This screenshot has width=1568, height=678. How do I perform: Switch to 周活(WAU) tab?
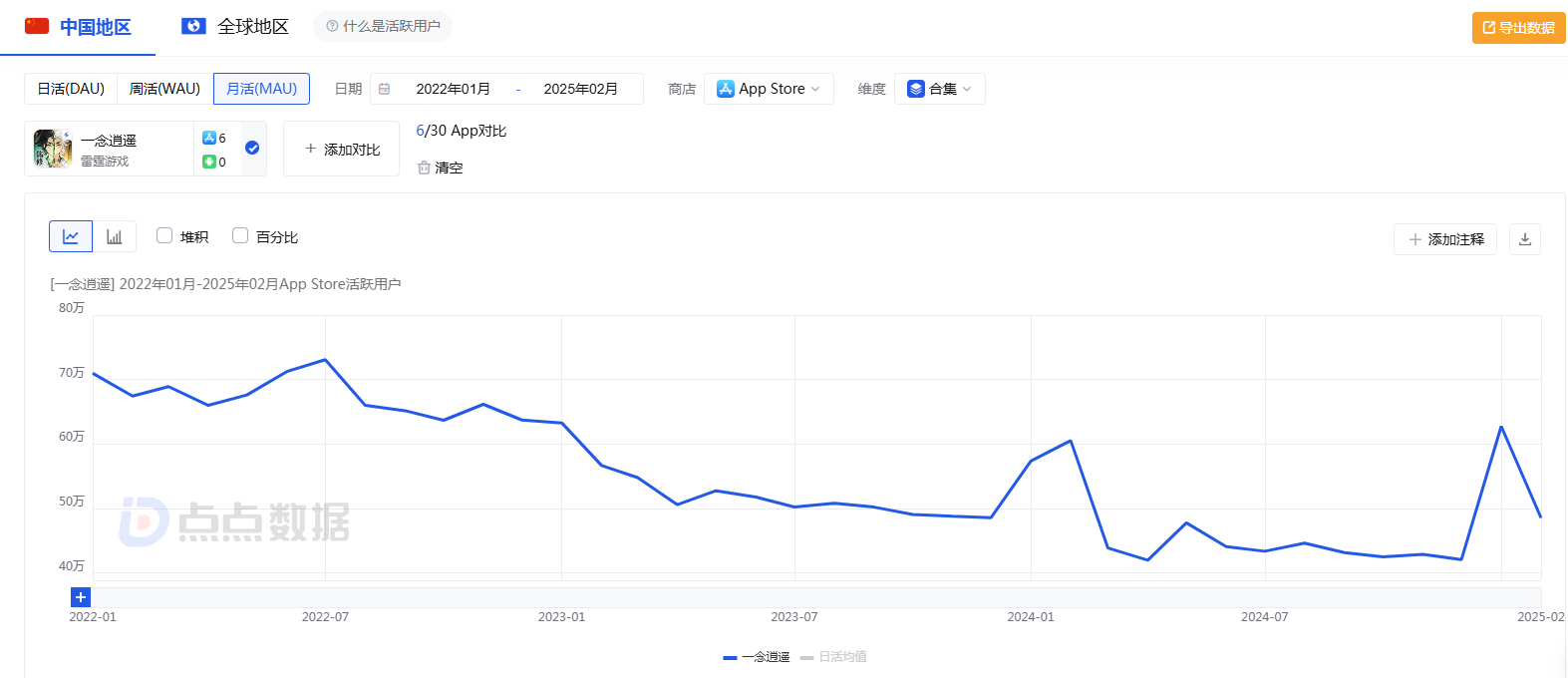[164, 89]
